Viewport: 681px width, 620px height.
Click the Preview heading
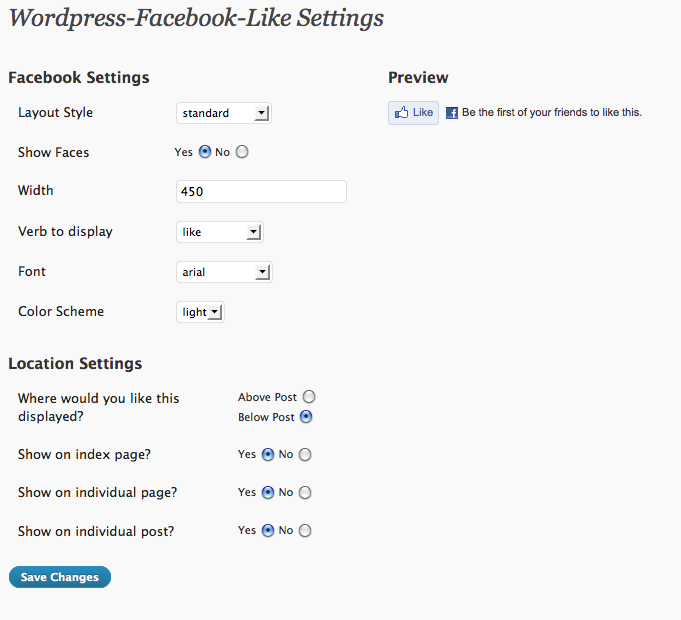point(418,78)
